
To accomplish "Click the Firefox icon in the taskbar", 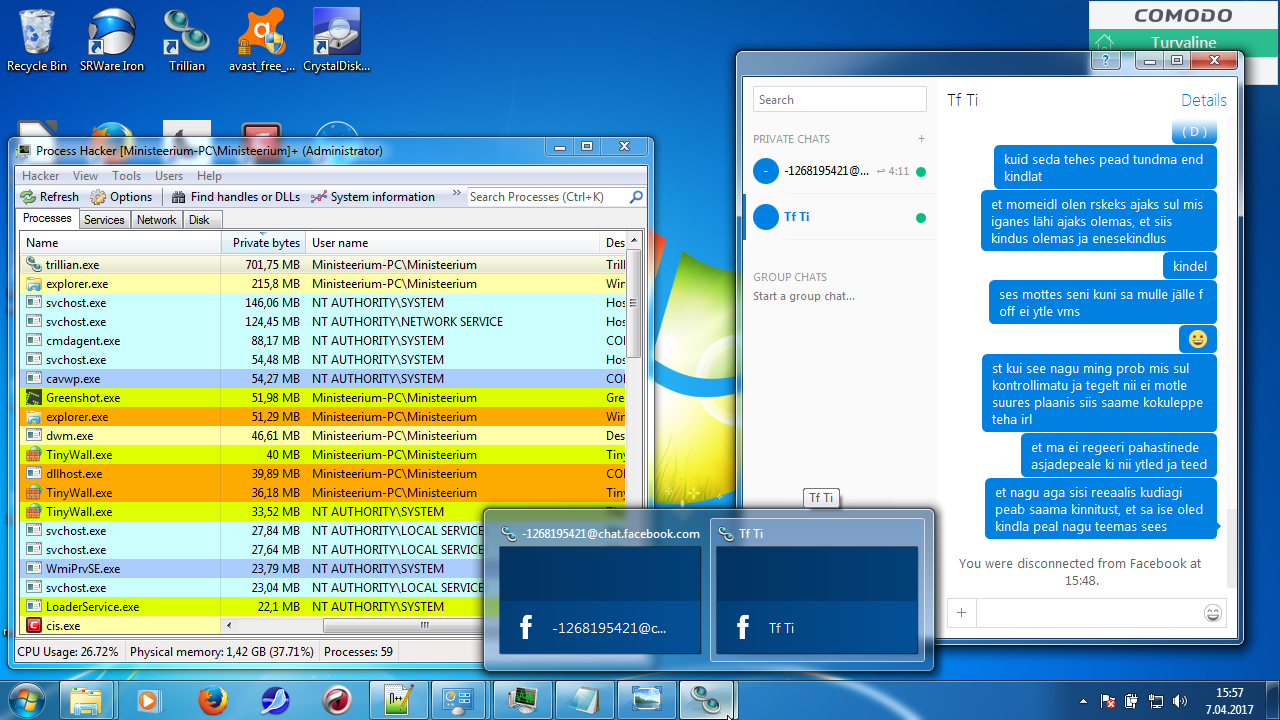I will [211, 700].
